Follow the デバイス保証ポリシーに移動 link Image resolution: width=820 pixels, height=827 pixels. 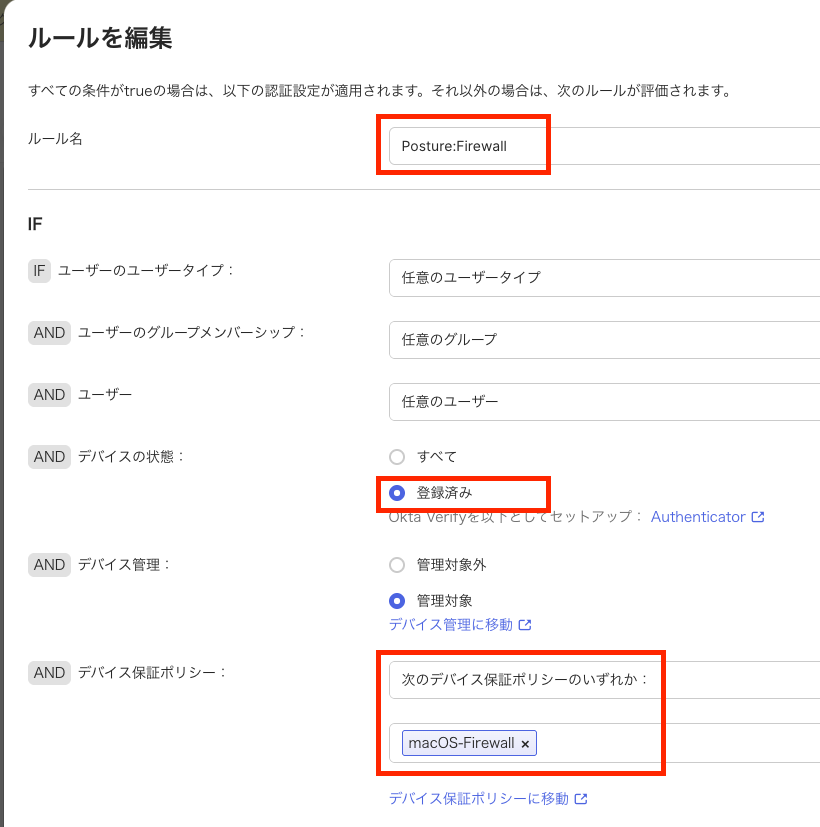pyautogui.click(x=478, y=799)
